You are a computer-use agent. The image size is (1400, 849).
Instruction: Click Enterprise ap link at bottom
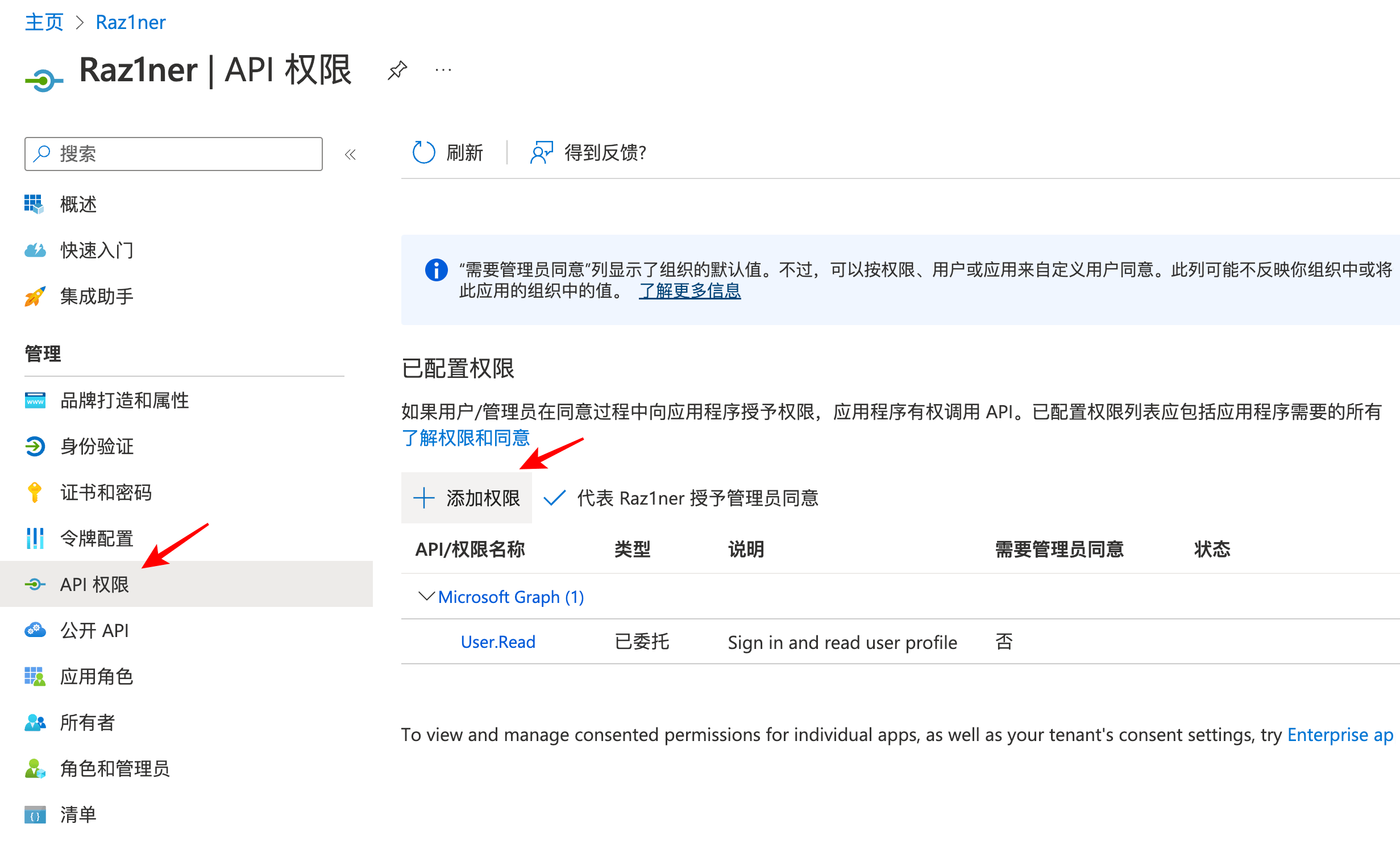click(1340, 734)
